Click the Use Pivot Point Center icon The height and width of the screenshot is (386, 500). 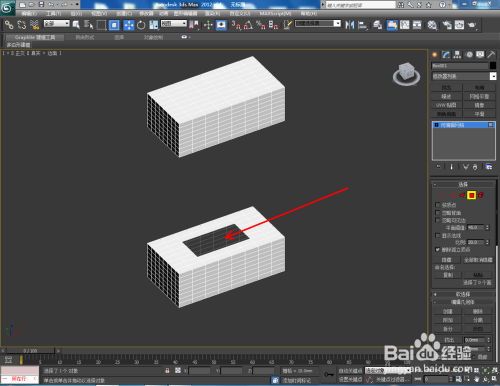[194, 25]
